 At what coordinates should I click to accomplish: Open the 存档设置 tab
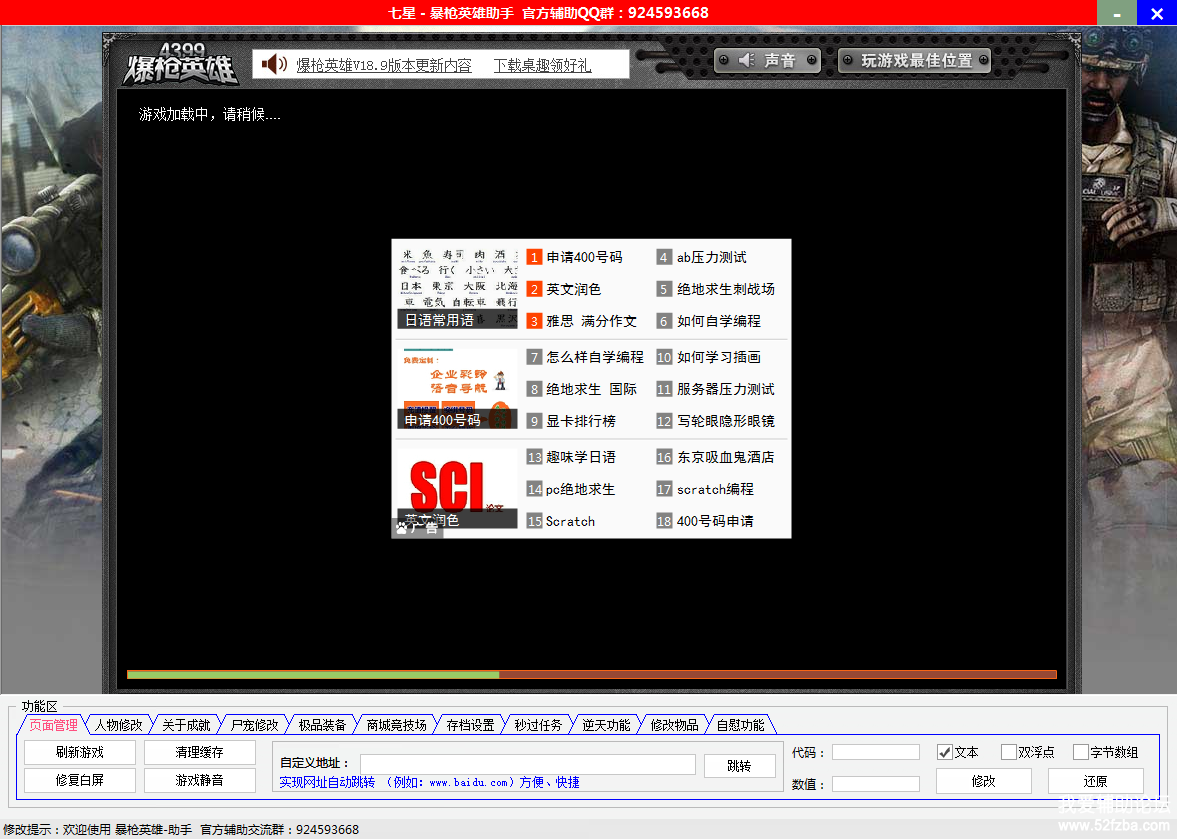(470, 725)
